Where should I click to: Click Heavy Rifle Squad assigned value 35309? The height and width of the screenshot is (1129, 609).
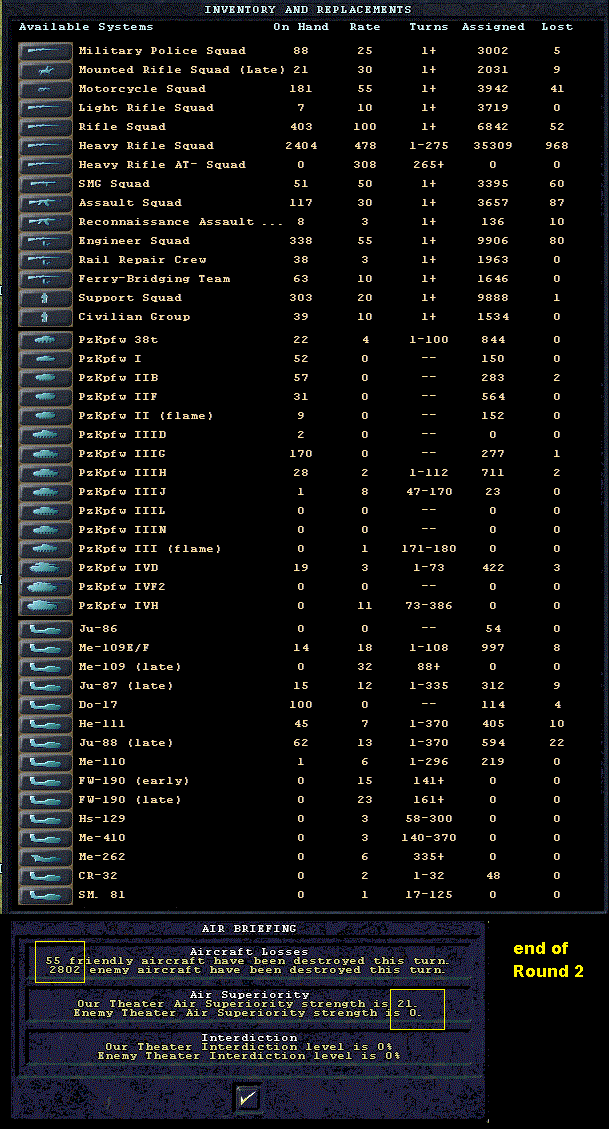[x=493, y=145]
